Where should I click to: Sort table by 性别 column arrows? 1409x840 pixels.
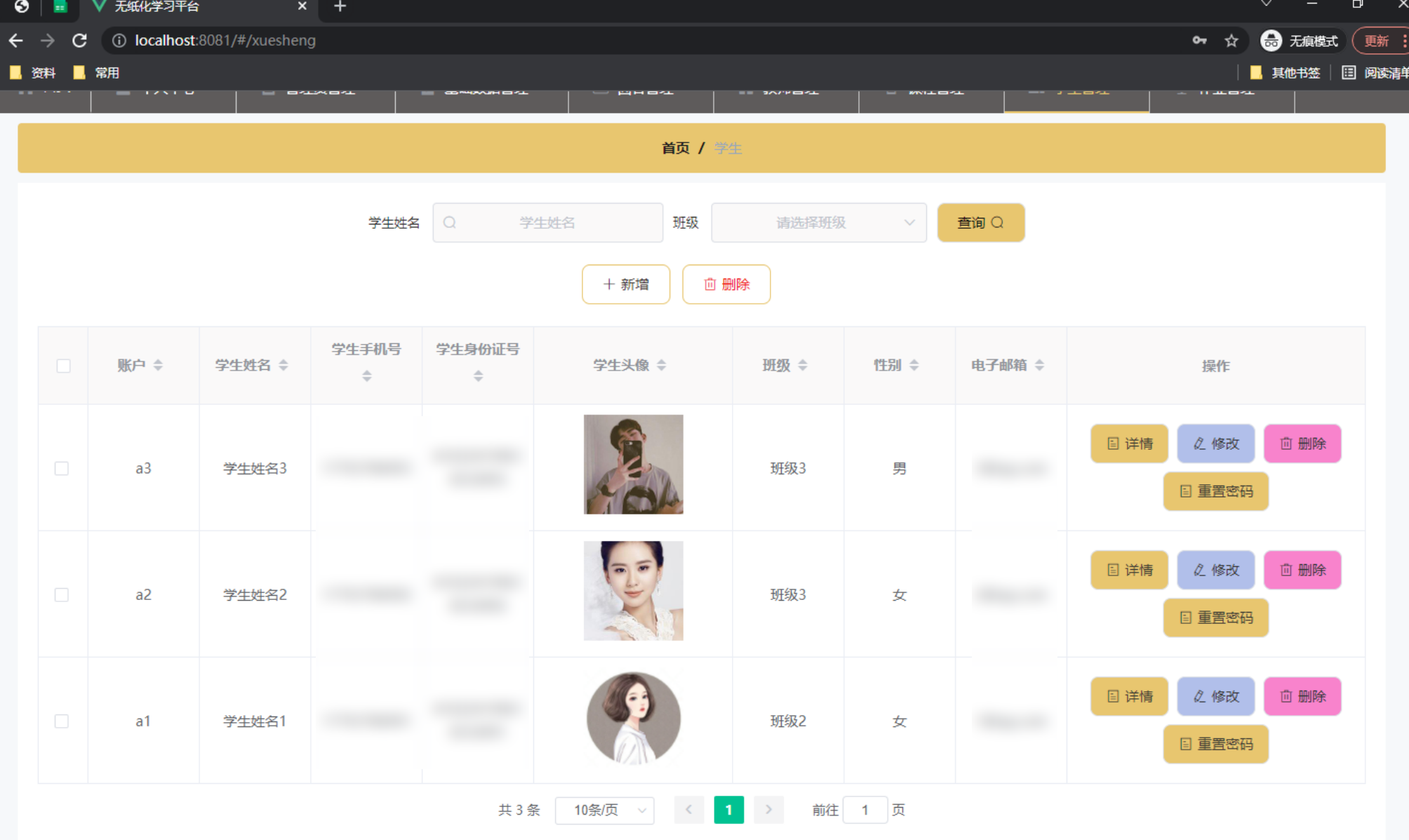tap(914, 365)
